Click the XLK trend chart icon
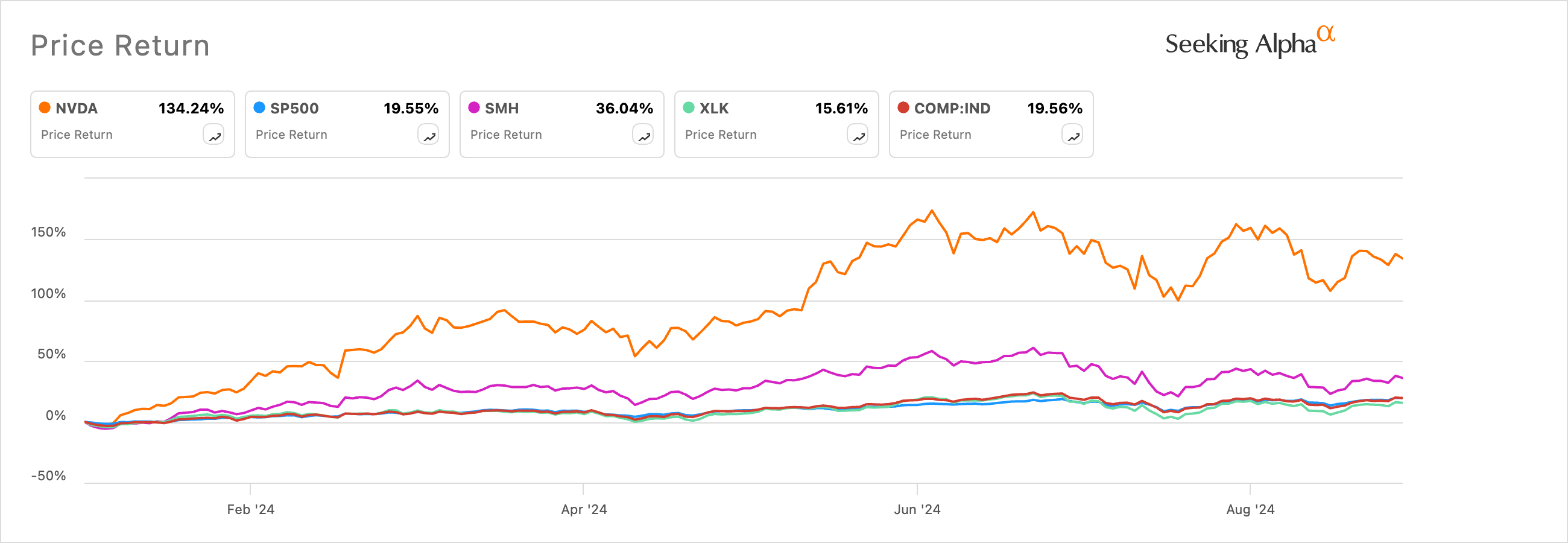 click(x=858, y=135)
